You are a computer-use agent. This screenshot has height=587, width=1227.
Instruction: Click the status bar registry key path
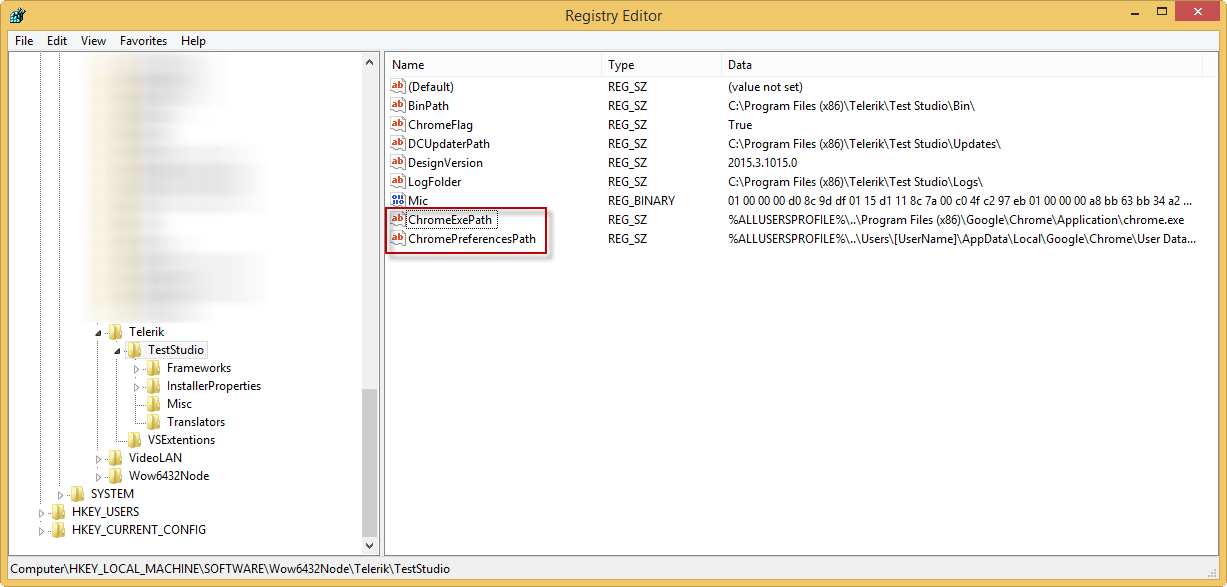coord(230,569)
